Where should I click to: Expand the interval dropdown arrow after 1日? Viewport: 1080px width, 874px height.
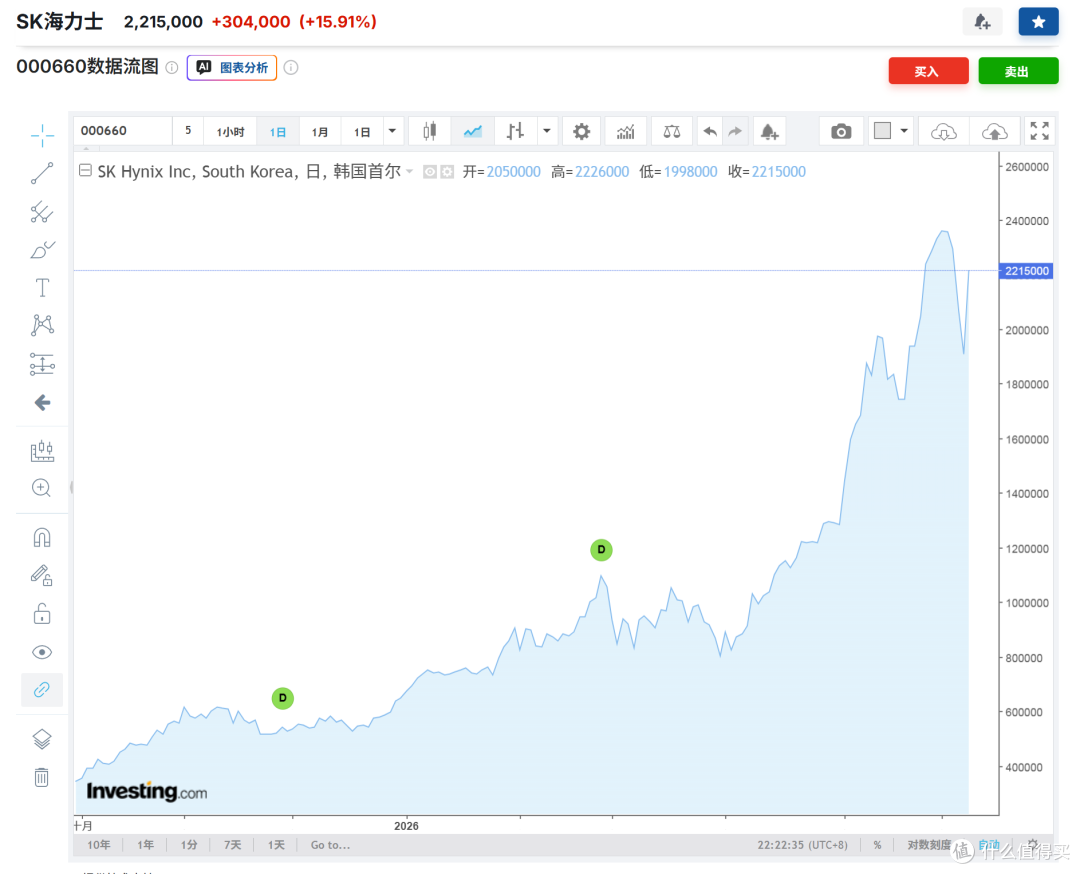pos(392,131)
